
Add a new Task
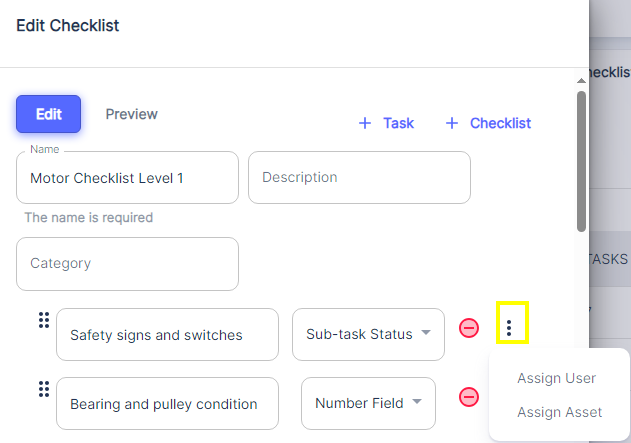(398, 123)
